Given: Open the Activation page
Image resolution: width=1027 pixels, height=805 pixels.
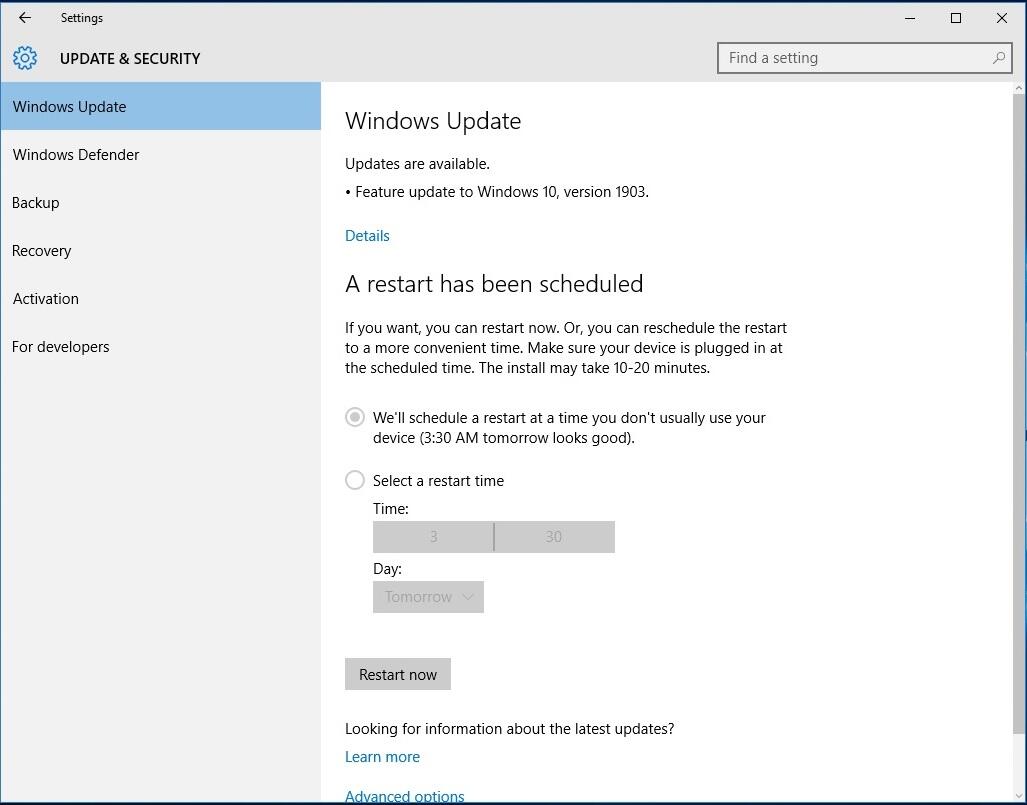Looking at the screenshot, I should coord(160,299).
